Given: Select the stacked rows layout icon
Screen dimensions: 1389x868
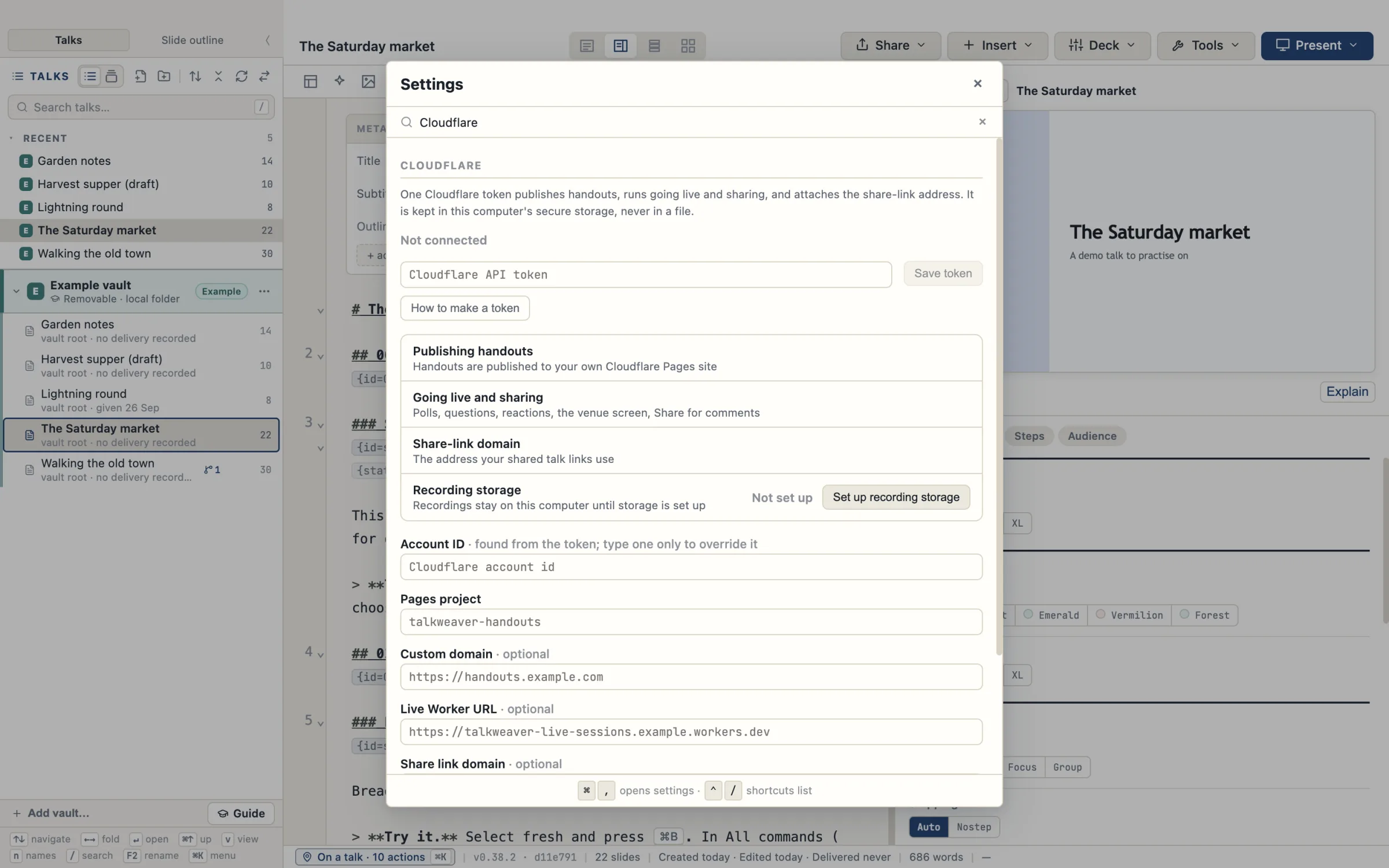Looking at the screenshot, I should point(654,46).
